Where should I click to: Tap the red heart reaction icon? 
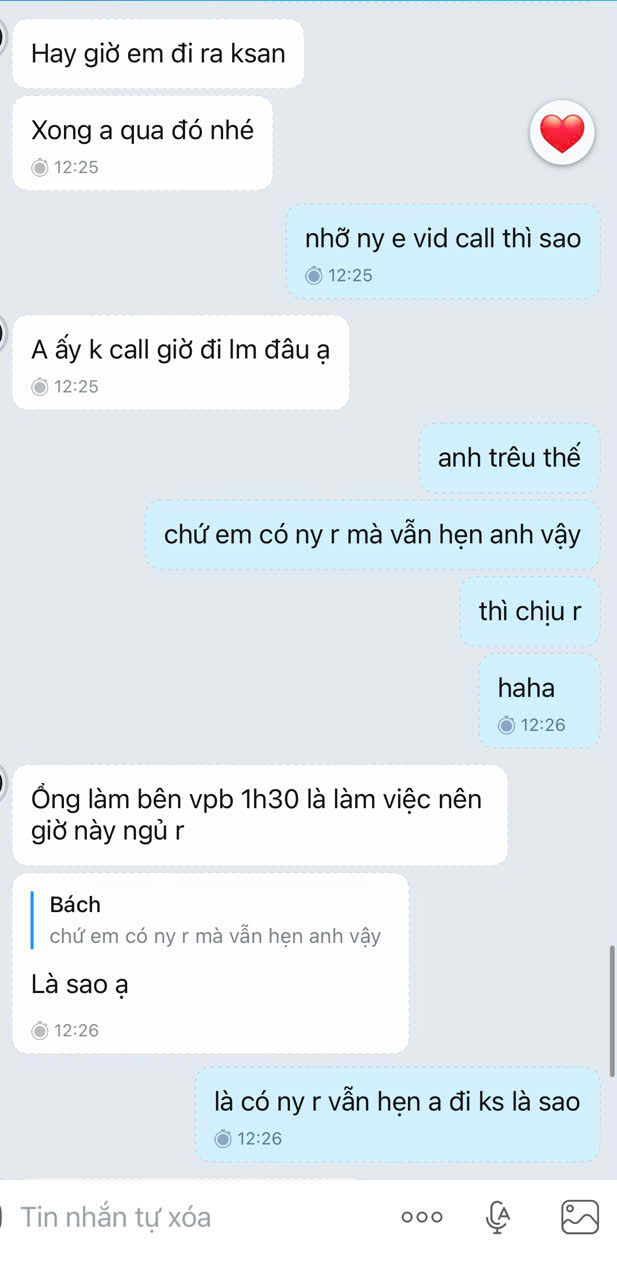coord(562,134)
